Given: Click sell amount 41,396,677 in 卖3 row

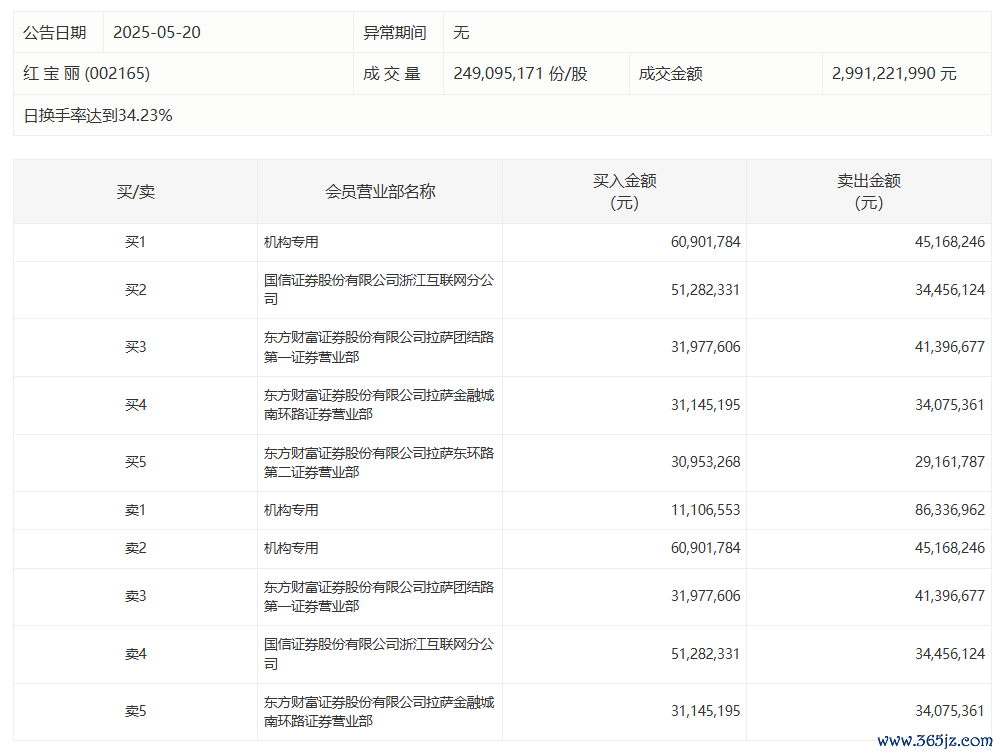Looking at the screenshot, I should click(950, 596).
